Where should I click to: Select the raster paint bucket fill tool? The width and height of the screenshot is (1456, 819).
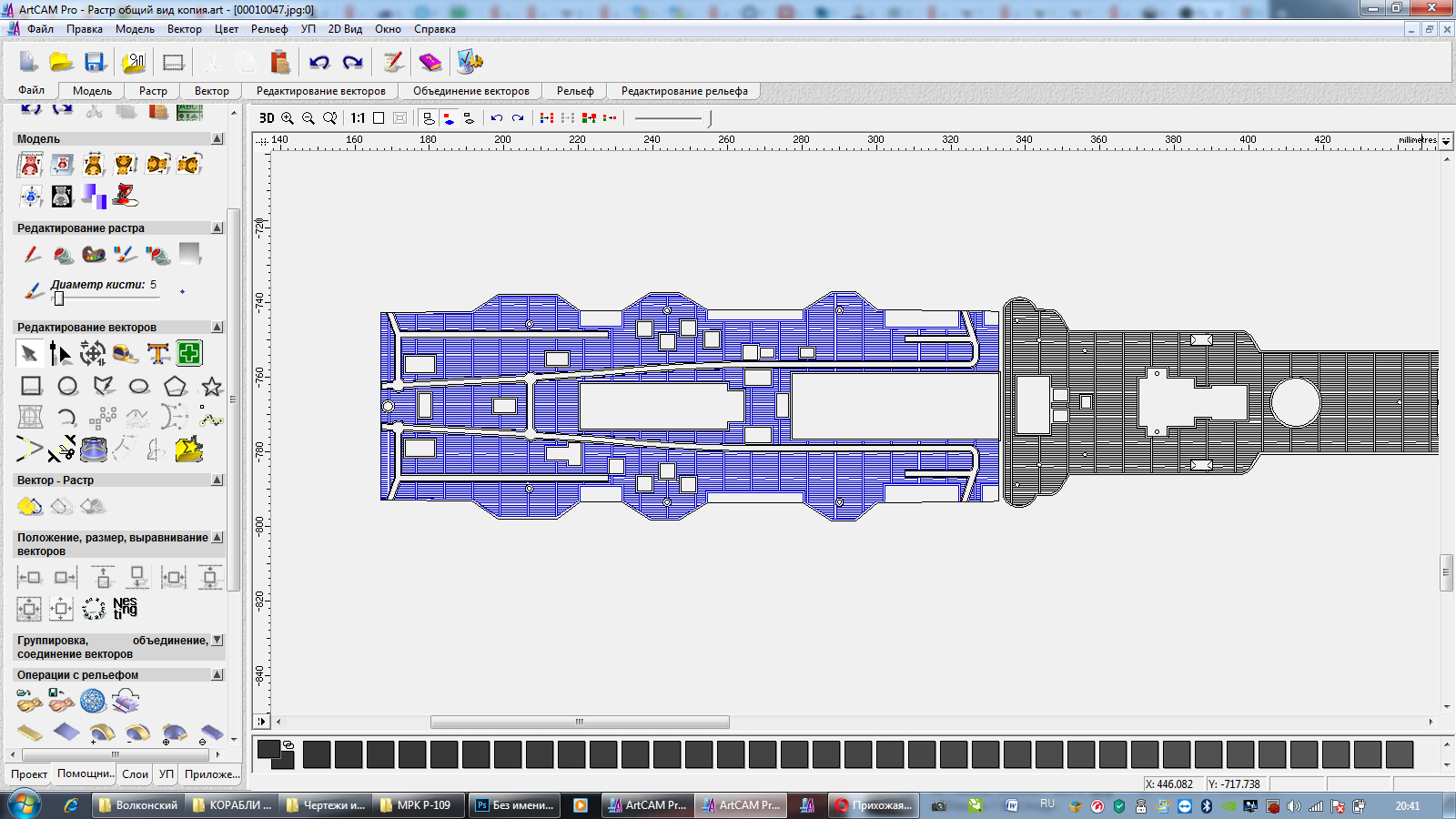[x=63, y=255]
